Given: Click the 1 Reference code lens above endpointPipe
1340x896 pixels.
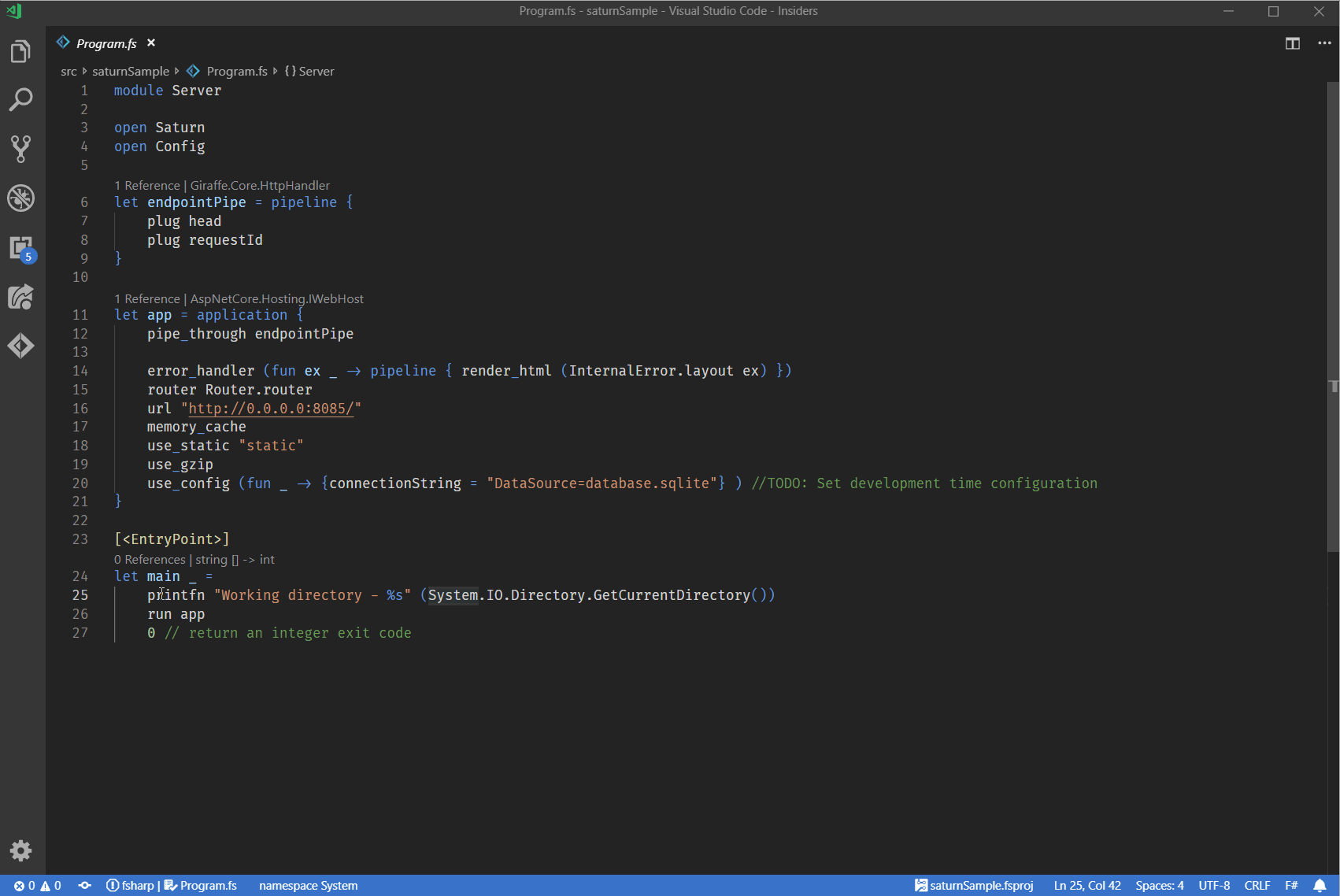Looking at the screenshot, I should 147,186.
